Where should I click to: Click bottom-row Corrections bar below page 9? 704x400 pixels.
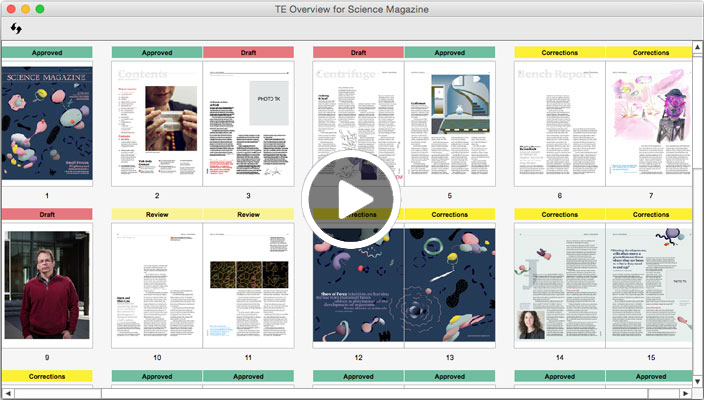[47, 376]
